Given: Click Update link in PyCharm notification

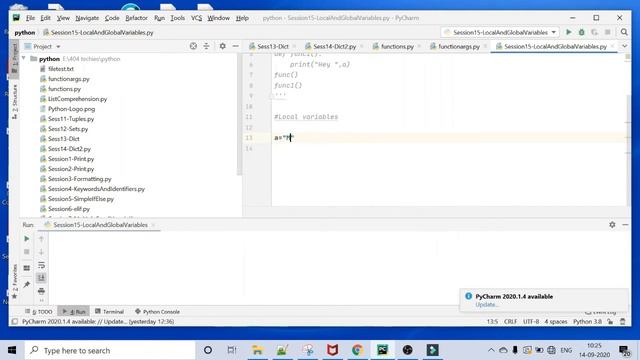Looking at the screenshot, I should [487, 304].
